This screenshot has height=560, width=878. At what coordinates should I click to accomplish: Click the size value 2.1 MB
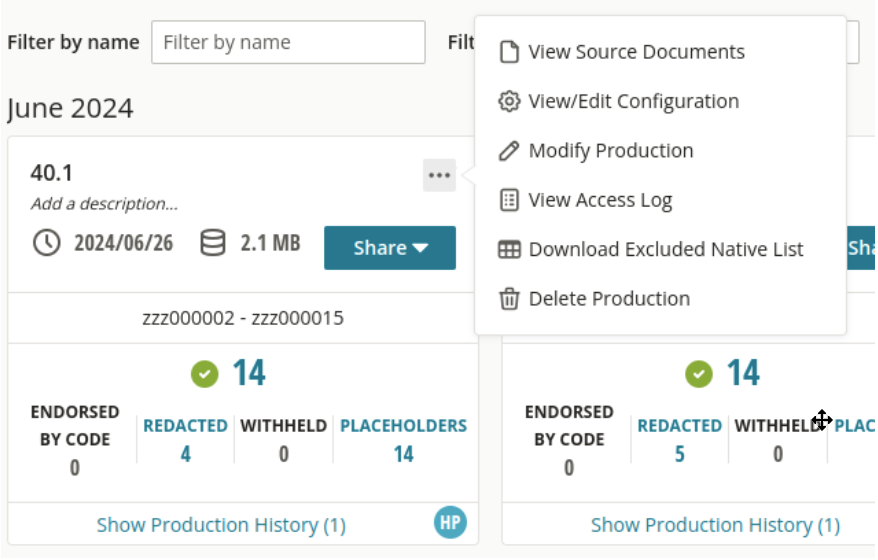pyautogui.click(x=270, y=243)
